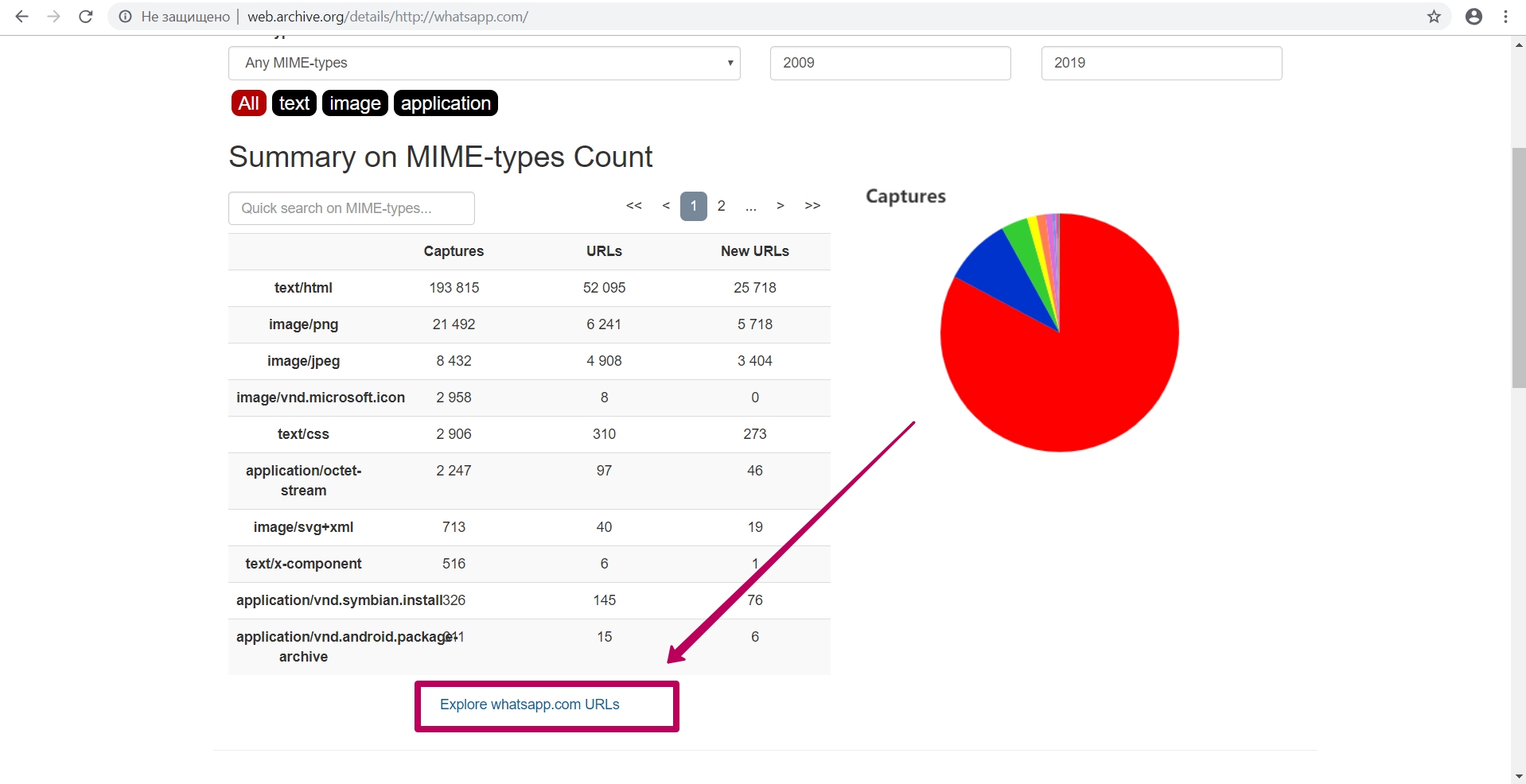Select the All filter tag
The image size is (1526, 784).
click(x=249, y=103)
